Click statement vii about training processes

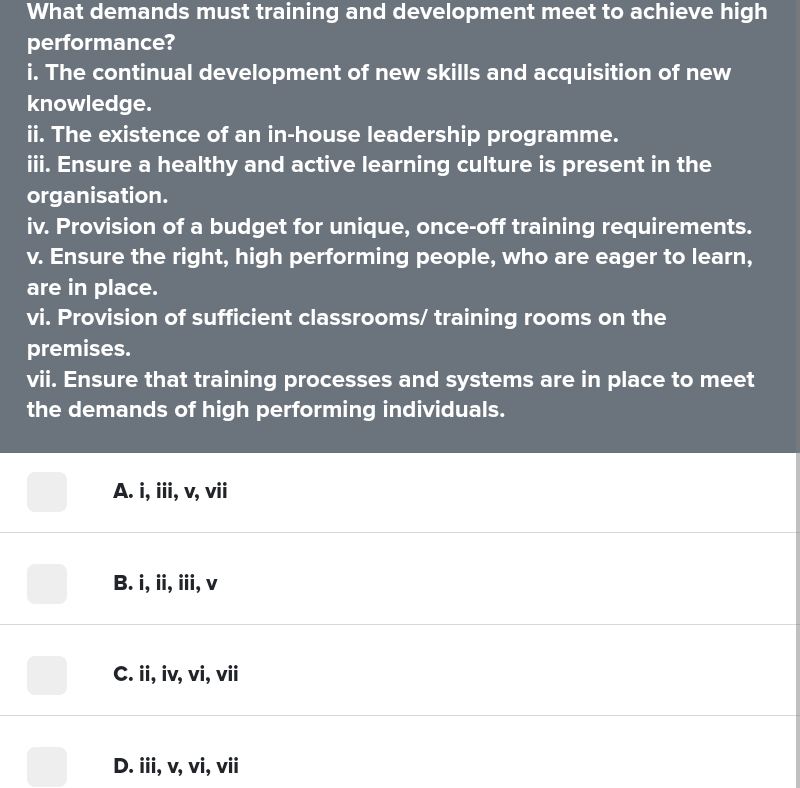(390, 394)
